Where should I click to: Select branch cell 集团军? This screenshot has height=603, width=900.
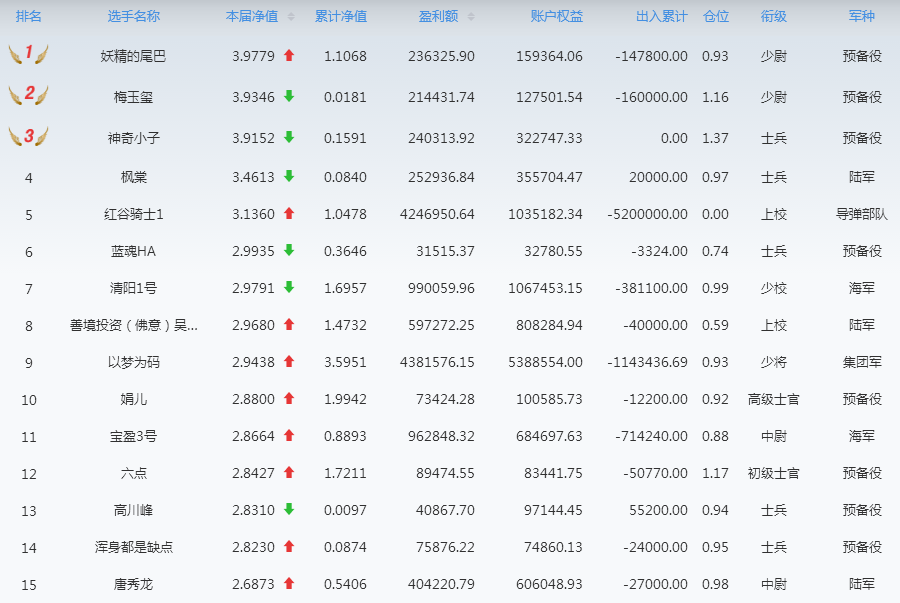(x=862, y=363)
